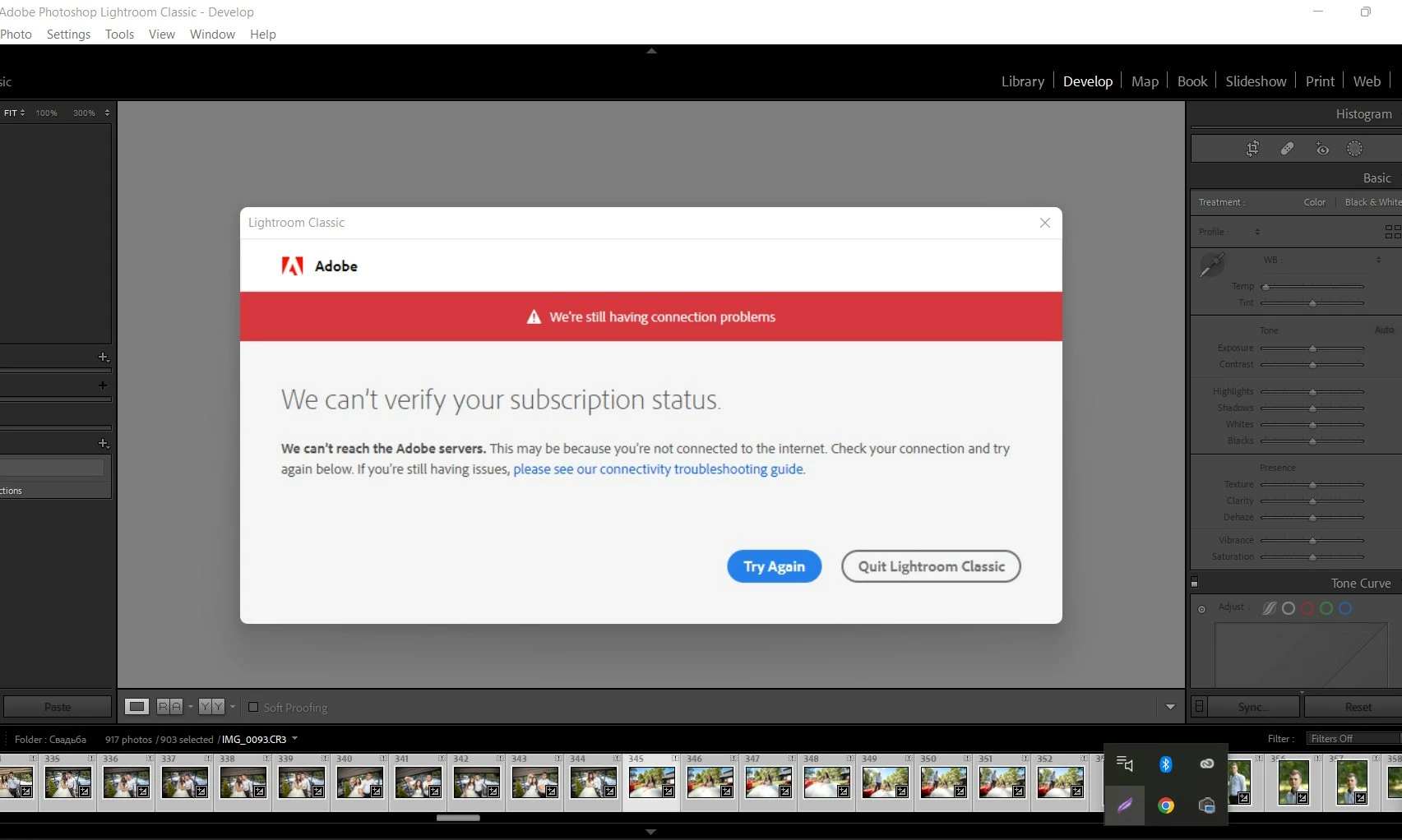Open the Before/After options arrow

click(x=232, y=707)
